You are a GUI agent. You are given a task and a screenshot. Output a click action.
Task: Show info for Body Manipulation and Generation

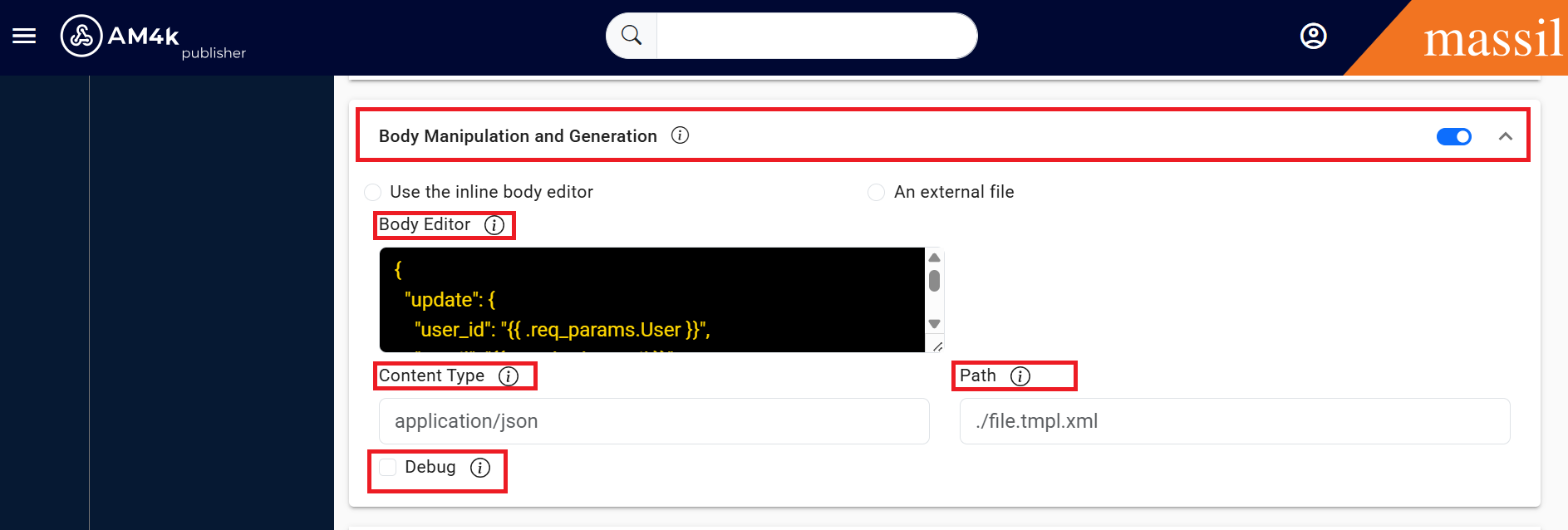click(680, 135)
